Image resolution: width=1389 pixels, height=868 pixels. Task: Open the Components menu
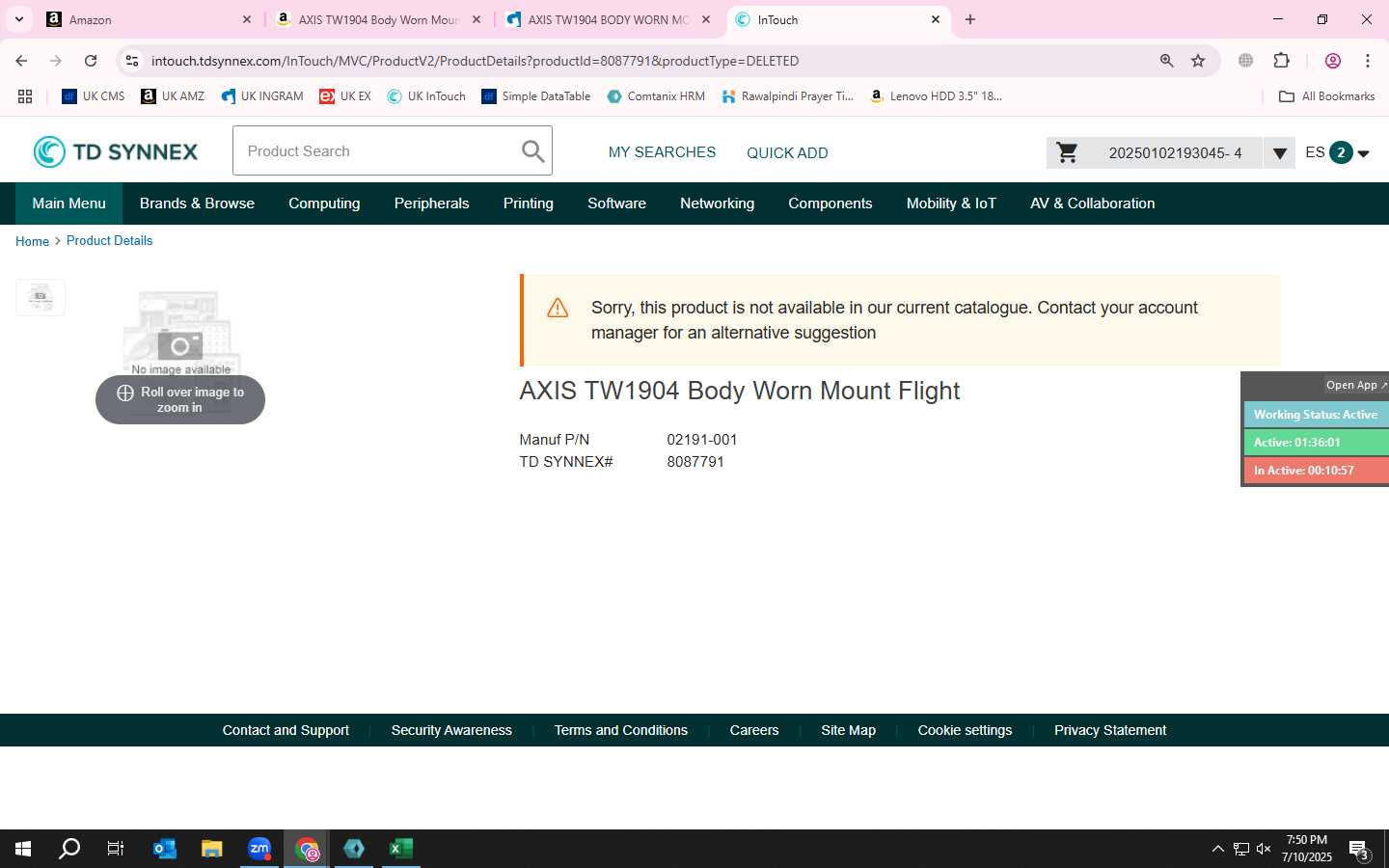pyautogui.click(x=830, y=203)
